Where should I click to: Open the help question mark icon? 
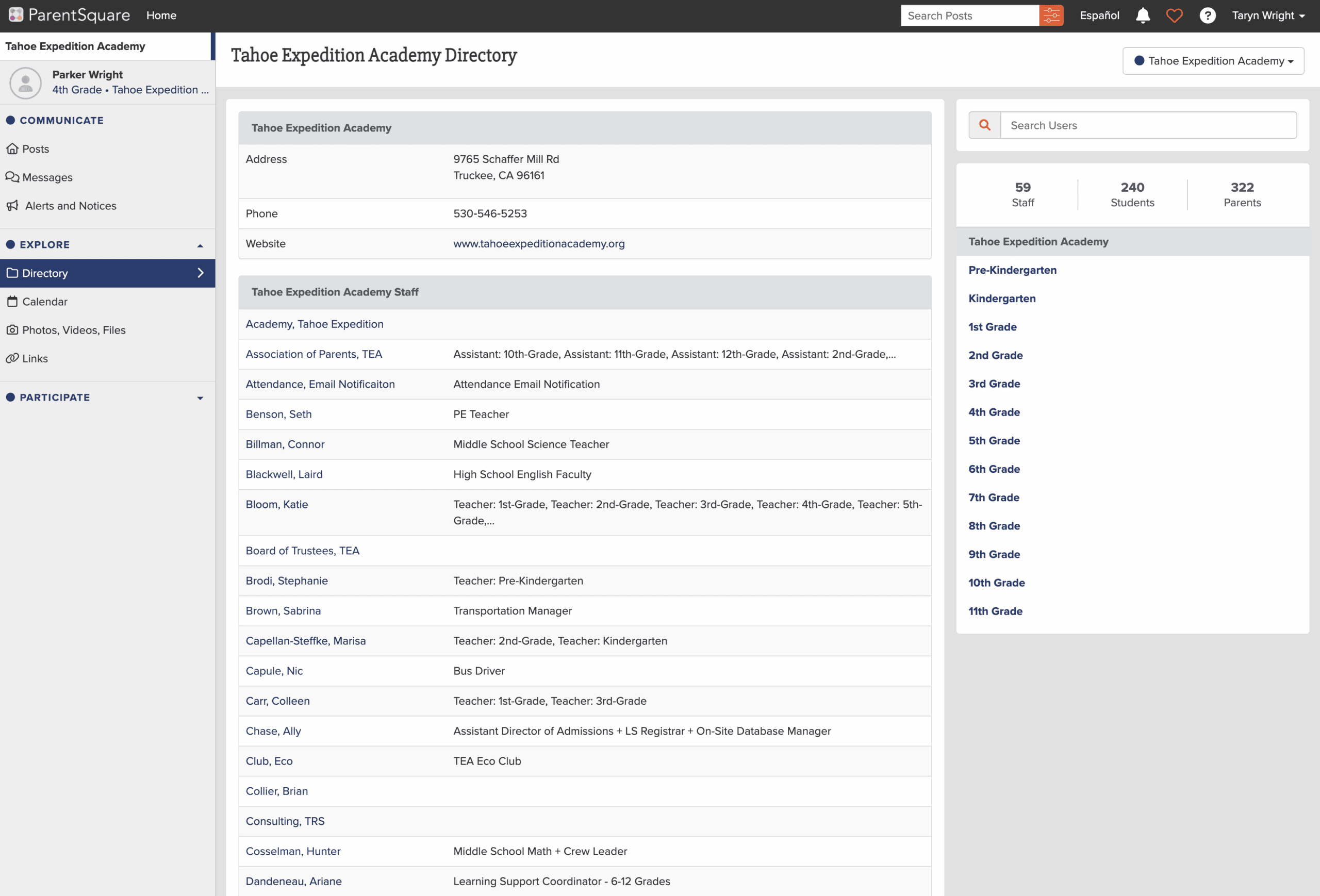1208,15
